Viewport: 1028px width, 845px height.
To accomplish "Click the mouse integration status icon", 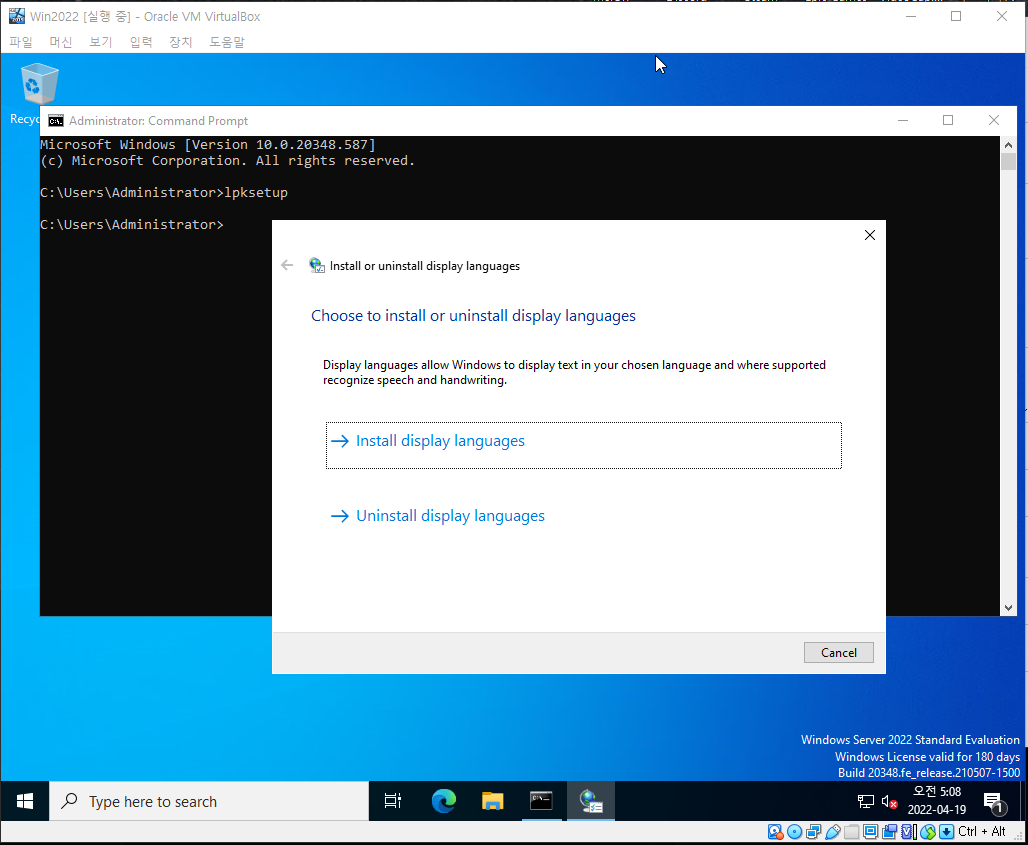I will tap(928, 832).
